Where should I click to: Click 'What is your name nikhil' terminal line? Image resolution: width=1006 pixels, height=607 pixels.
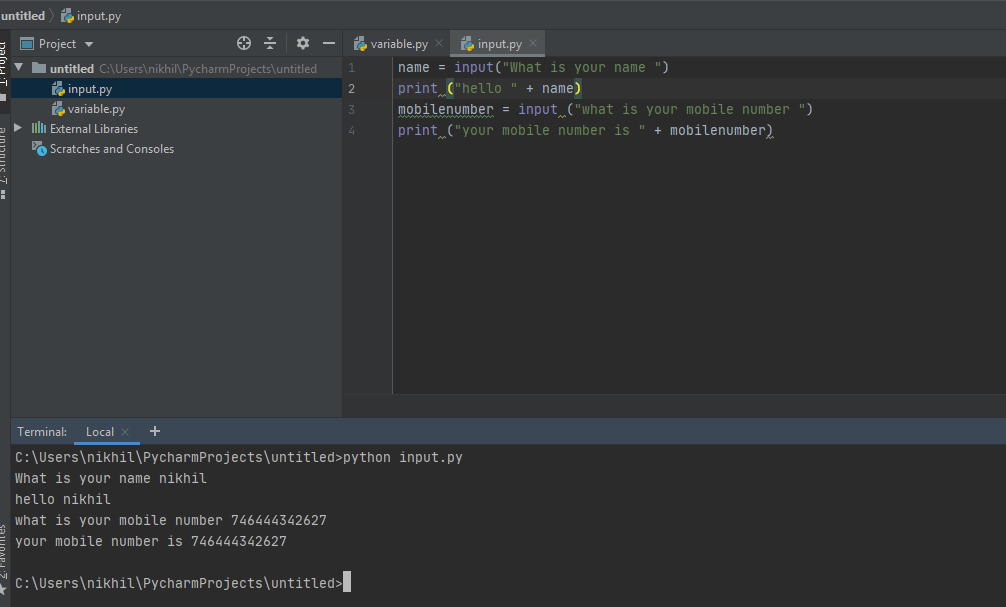click(x=111, y=479)
